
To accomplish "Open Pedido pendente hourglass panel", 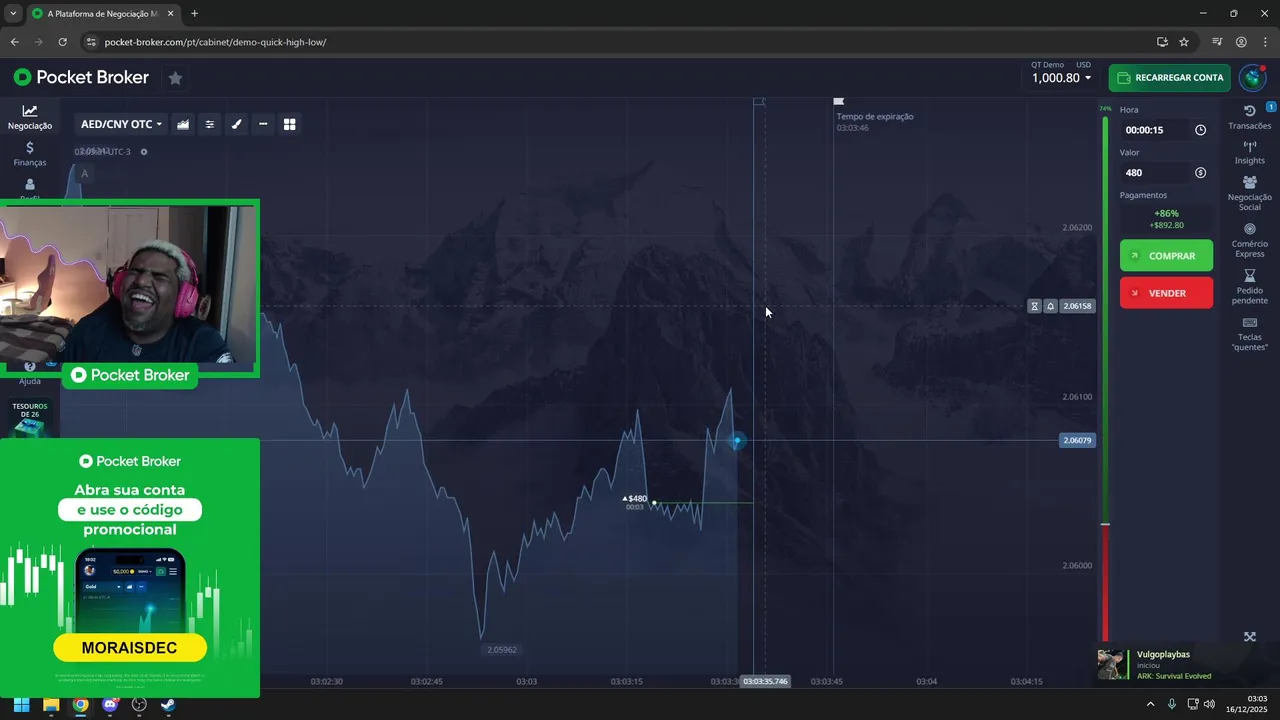I will (1250, 287).
